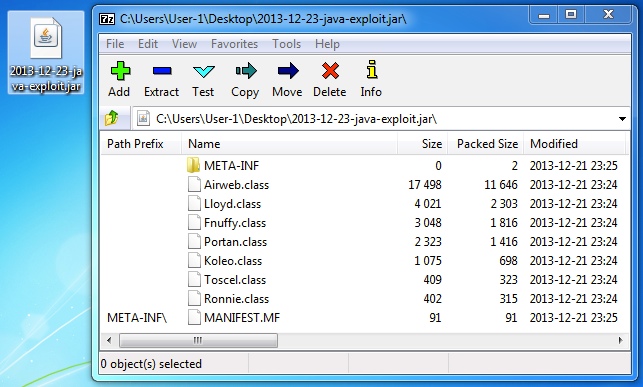Click the Copy toolbar icon
643x387 pixels.
246,71
